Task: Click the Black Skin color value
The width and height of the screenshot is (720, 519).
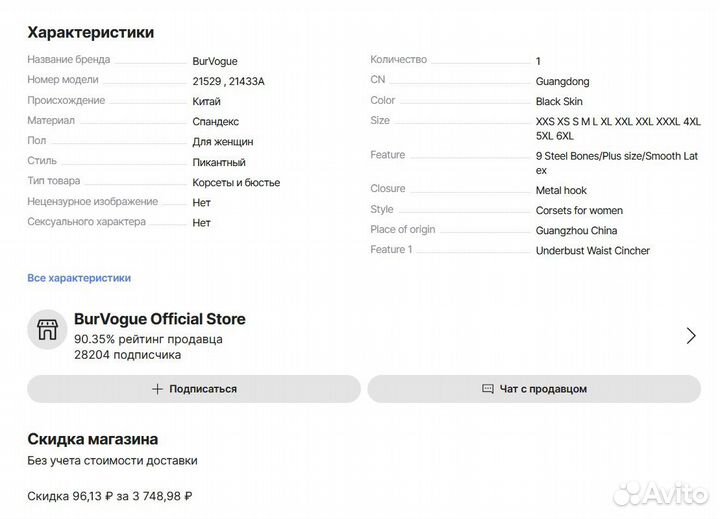Action: pos(559,102)
